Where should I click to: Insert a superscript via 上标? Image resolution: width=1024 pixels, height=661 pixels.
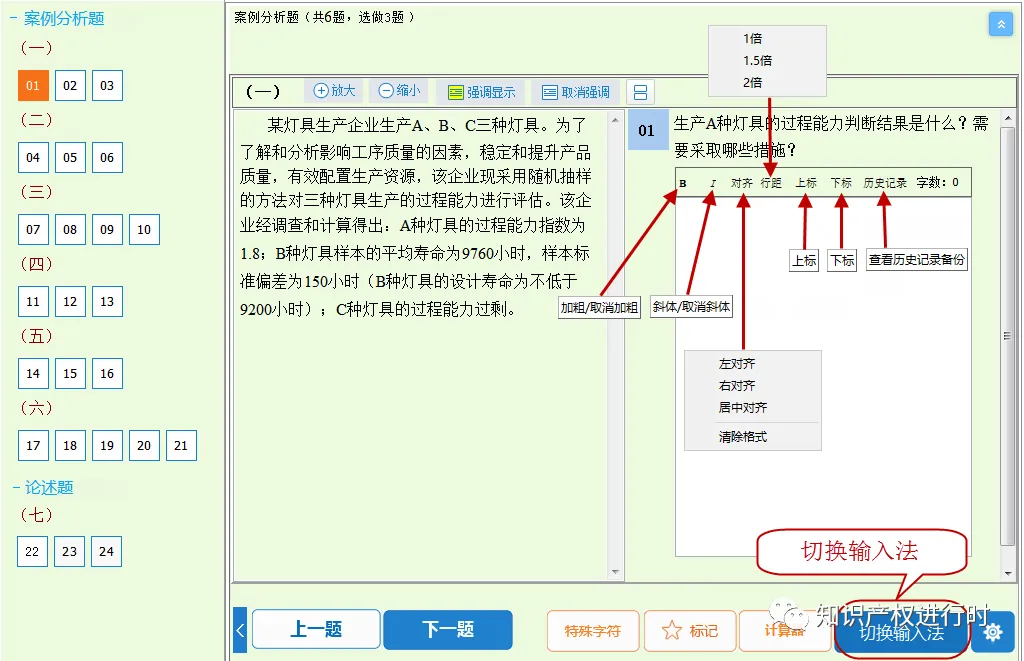(805, 185)
